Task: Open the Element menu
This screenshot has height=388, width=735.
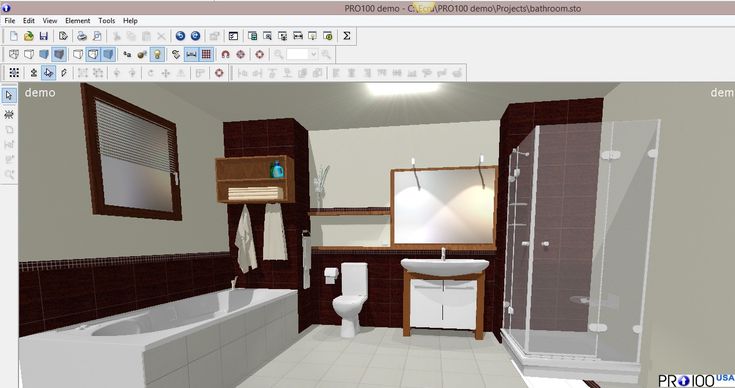Action: click(77, 21)
